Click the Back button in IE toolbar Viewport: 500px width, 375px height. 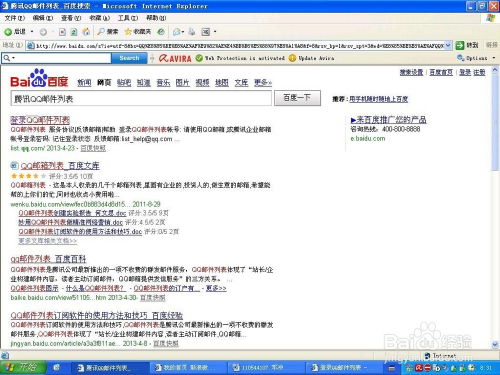(15, 32)
